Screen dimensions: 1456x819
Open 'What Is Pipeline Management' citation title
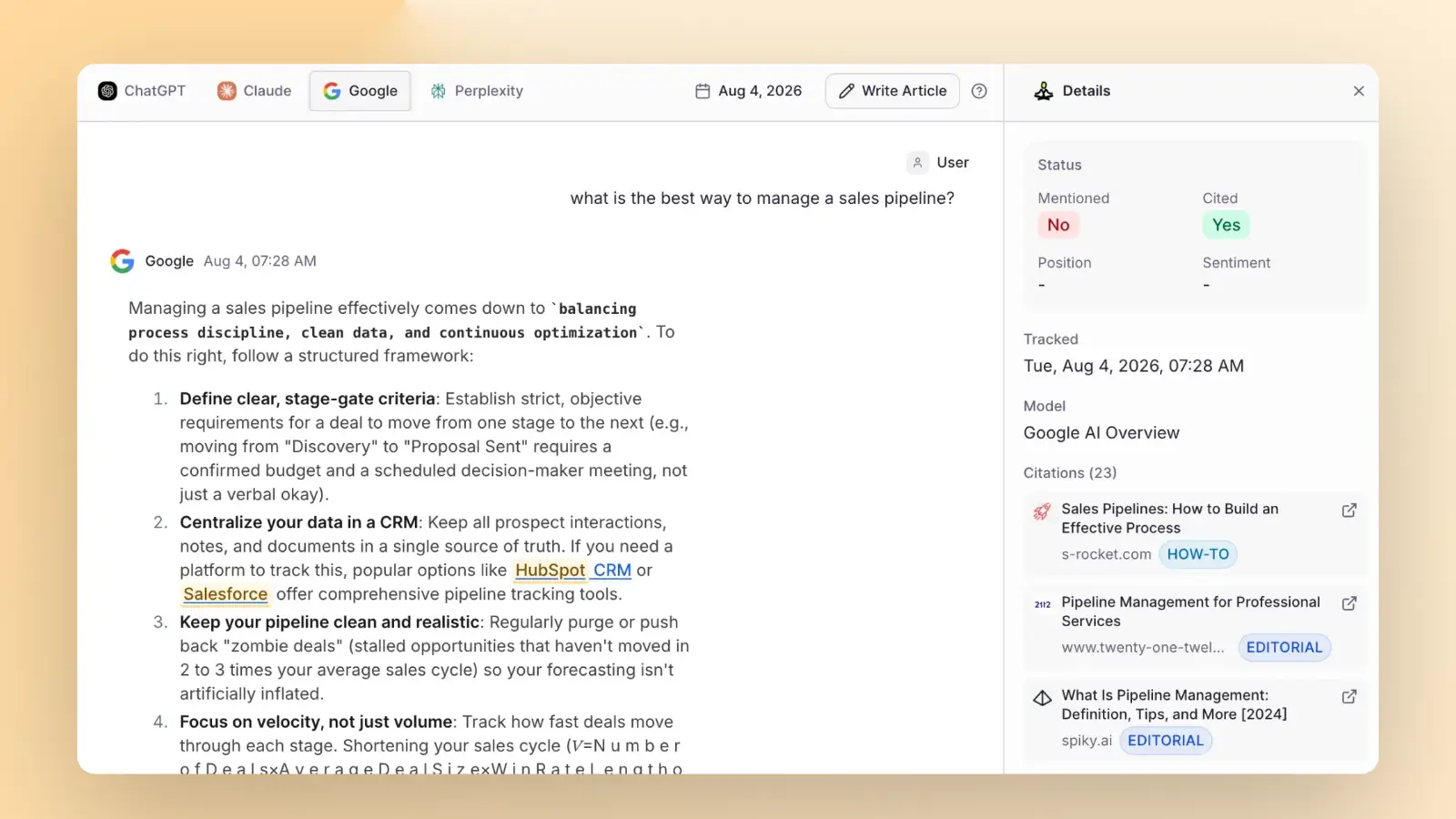pyautogui.click(x=1174, y=704)
